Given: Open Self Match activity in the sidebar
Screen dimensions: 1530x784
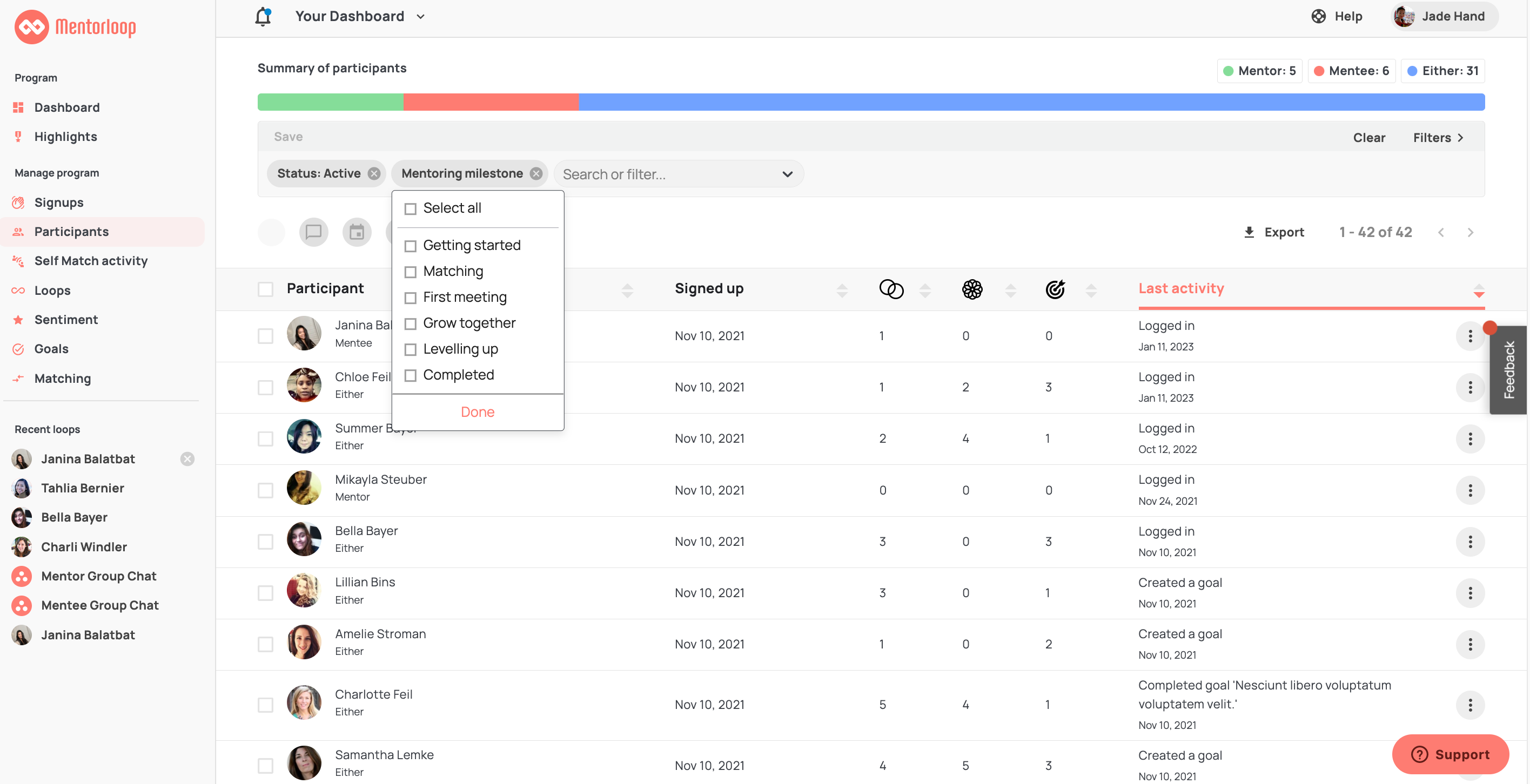Looking at the screenshot, I should [x=91, y=261].
